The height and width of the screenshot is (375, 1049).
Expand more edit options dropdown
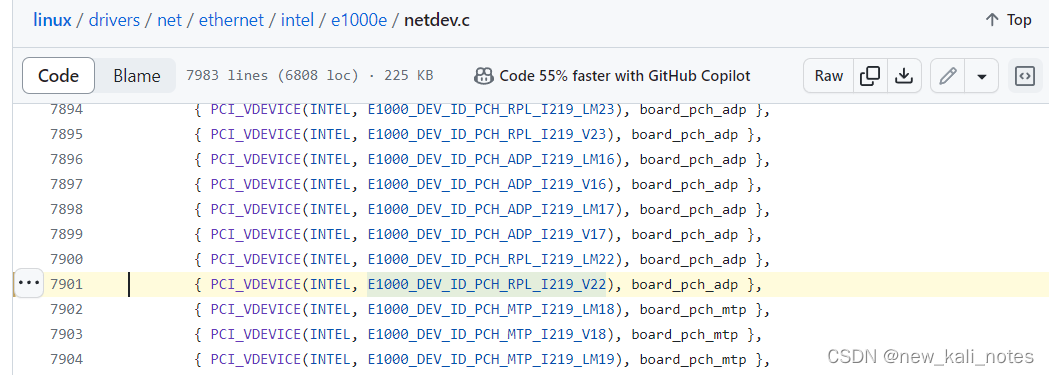(x=981, y=76)
